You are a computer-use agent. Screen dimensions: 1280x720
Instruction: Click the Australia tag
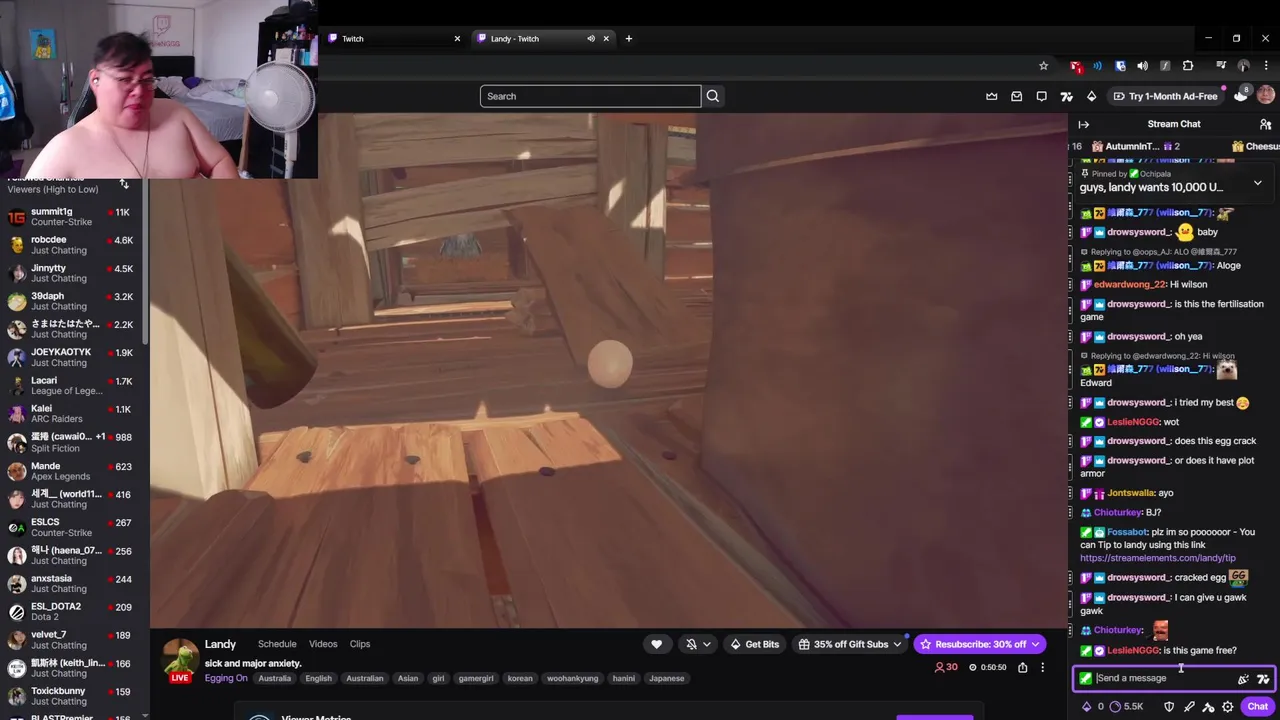(x=275, y=678)
